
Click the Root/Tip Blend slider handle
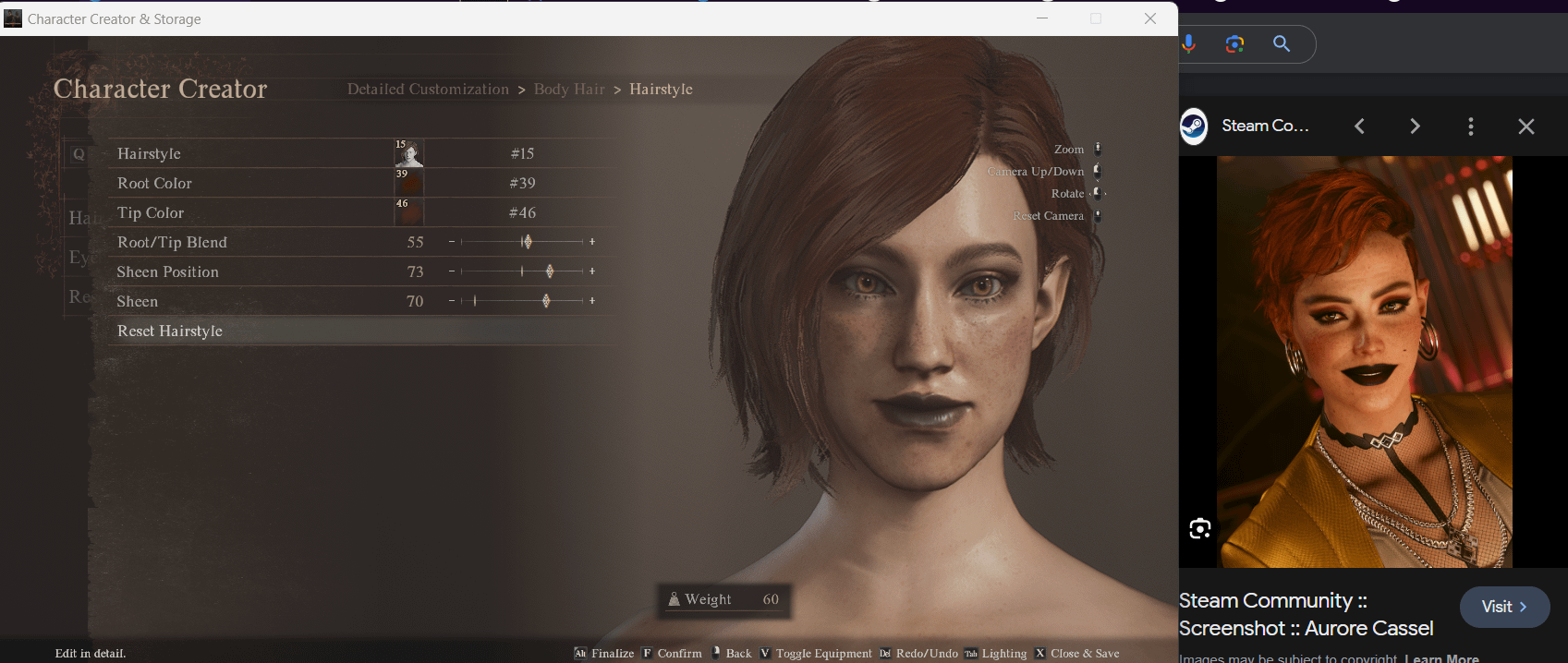point(527,242)
